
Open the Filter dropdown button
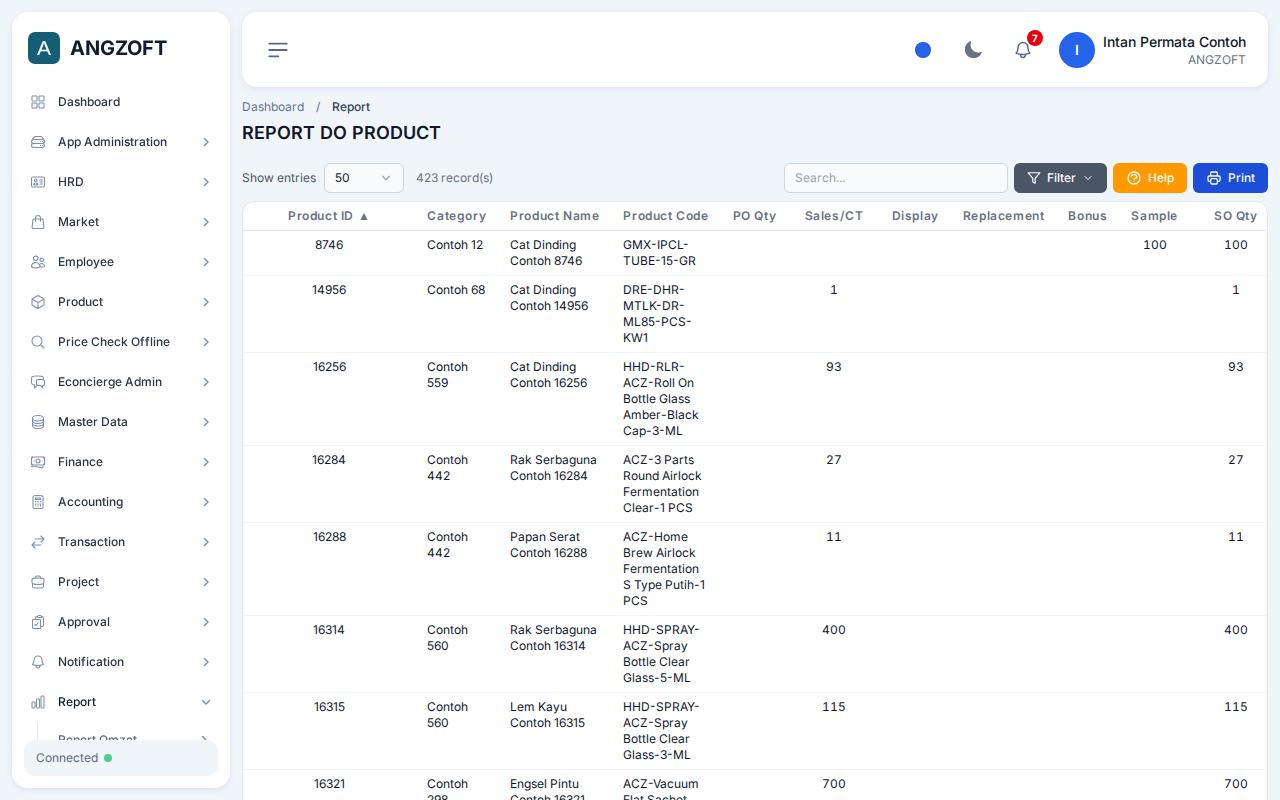click(1060, 178)
